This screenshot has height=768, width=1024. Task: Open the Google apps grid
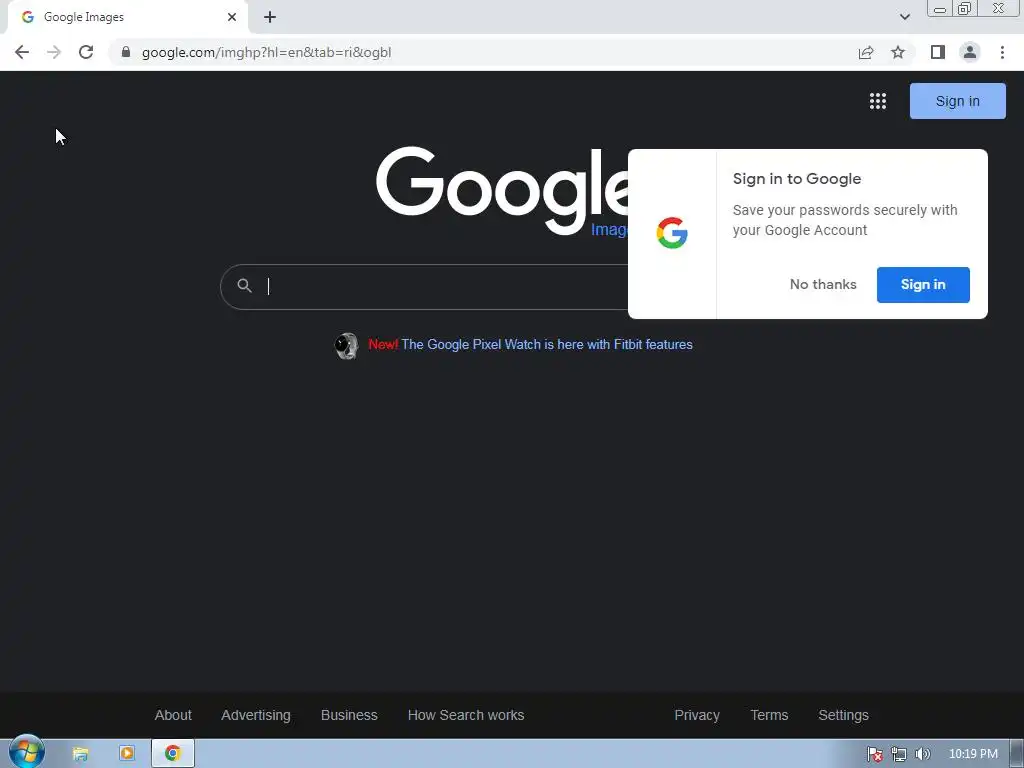pyautogui.click(x=878, y=101)
